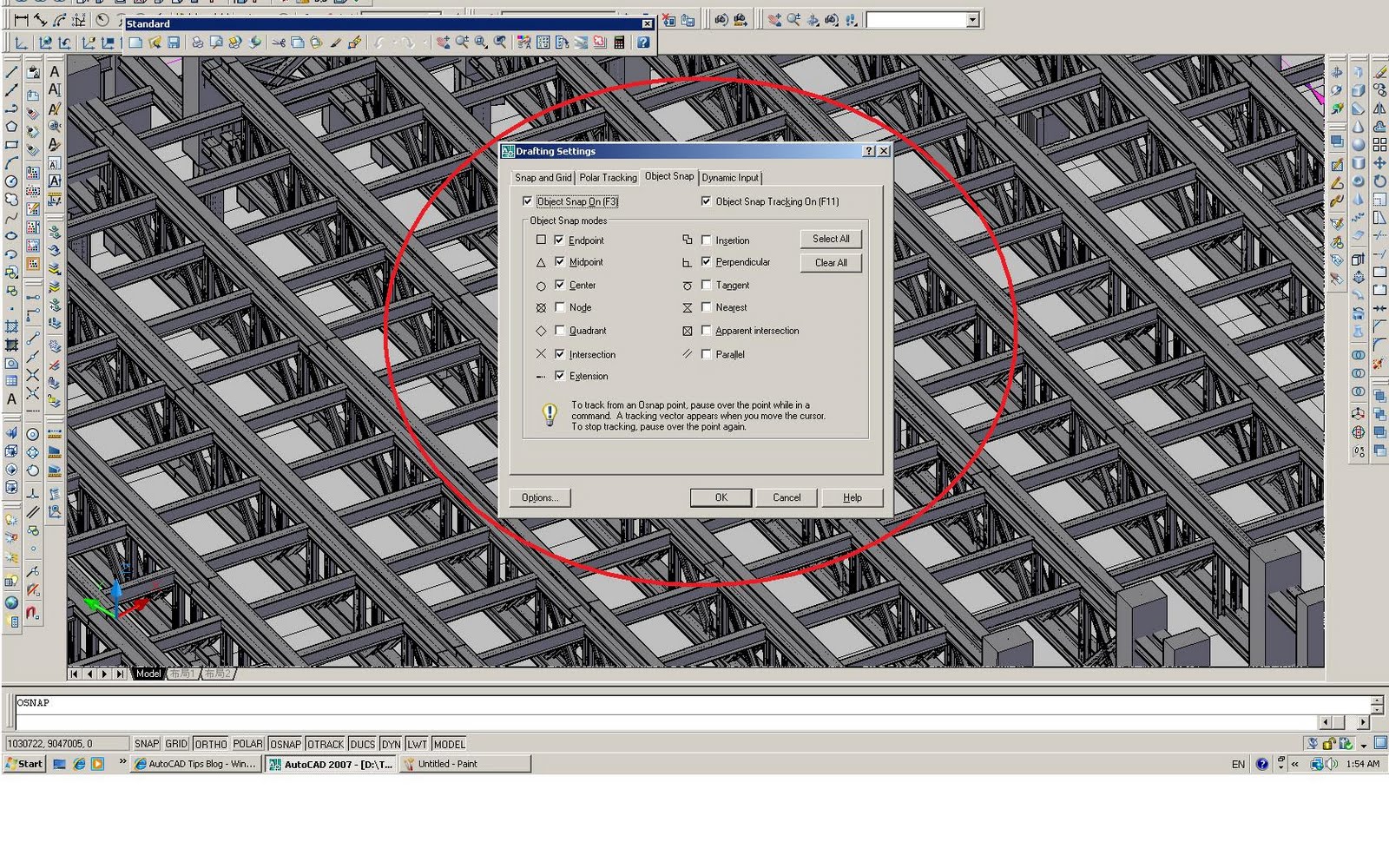Click the Plot Preview icon
The width and height of the screenshot is (1389, 868).
pyautogui.click(x=216, y=43)
